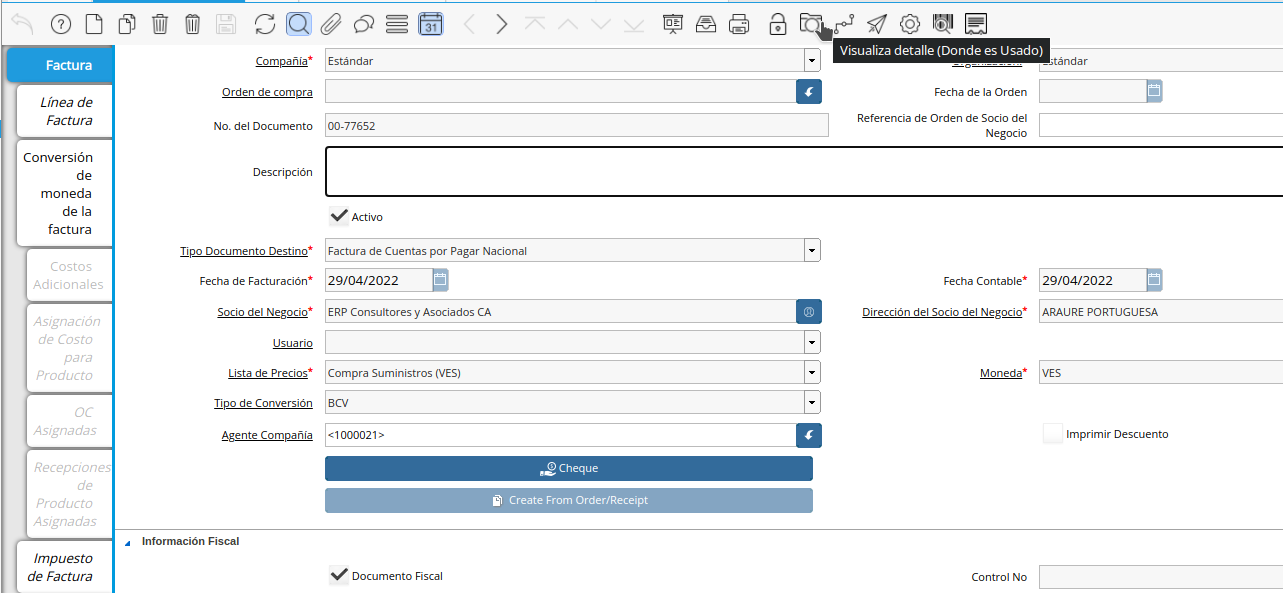Open Agente Compañía lookup button
The image size is (1283, 593).
[x=808, y=435]
